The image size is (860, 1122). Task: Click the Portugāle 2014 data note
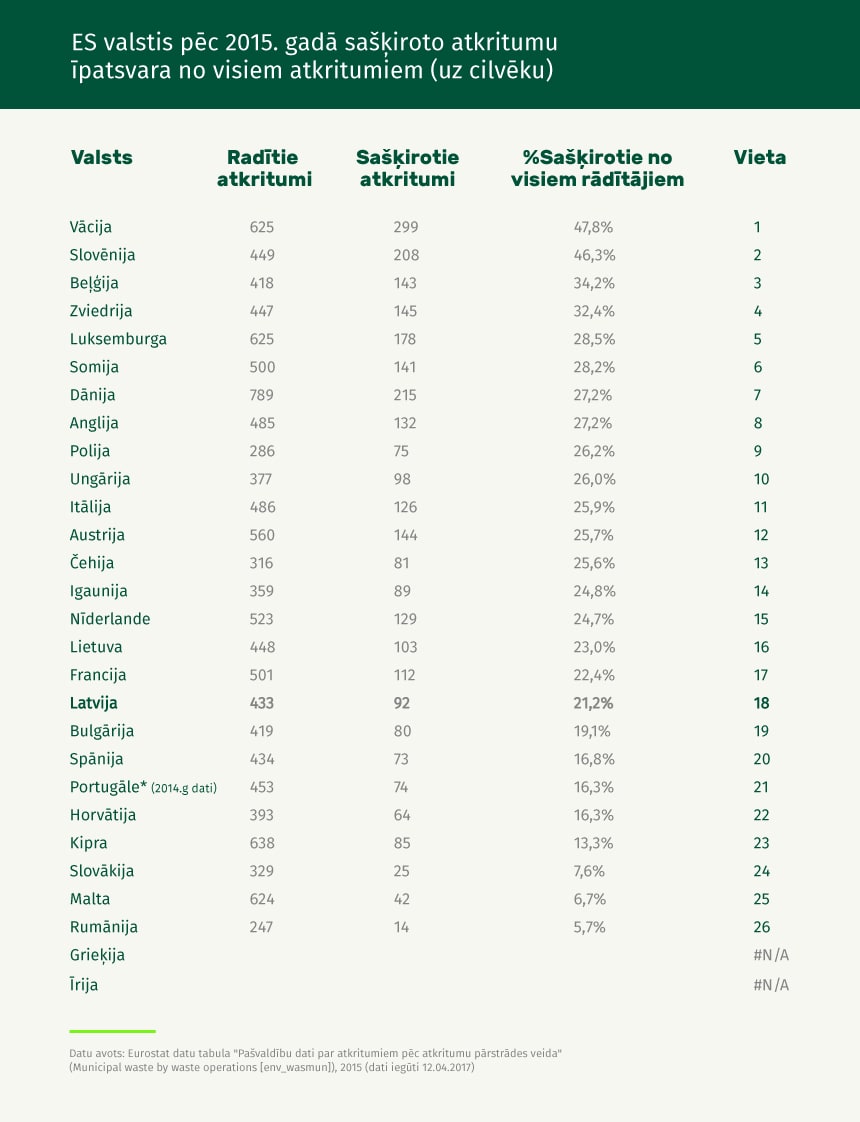coord(184,788)
